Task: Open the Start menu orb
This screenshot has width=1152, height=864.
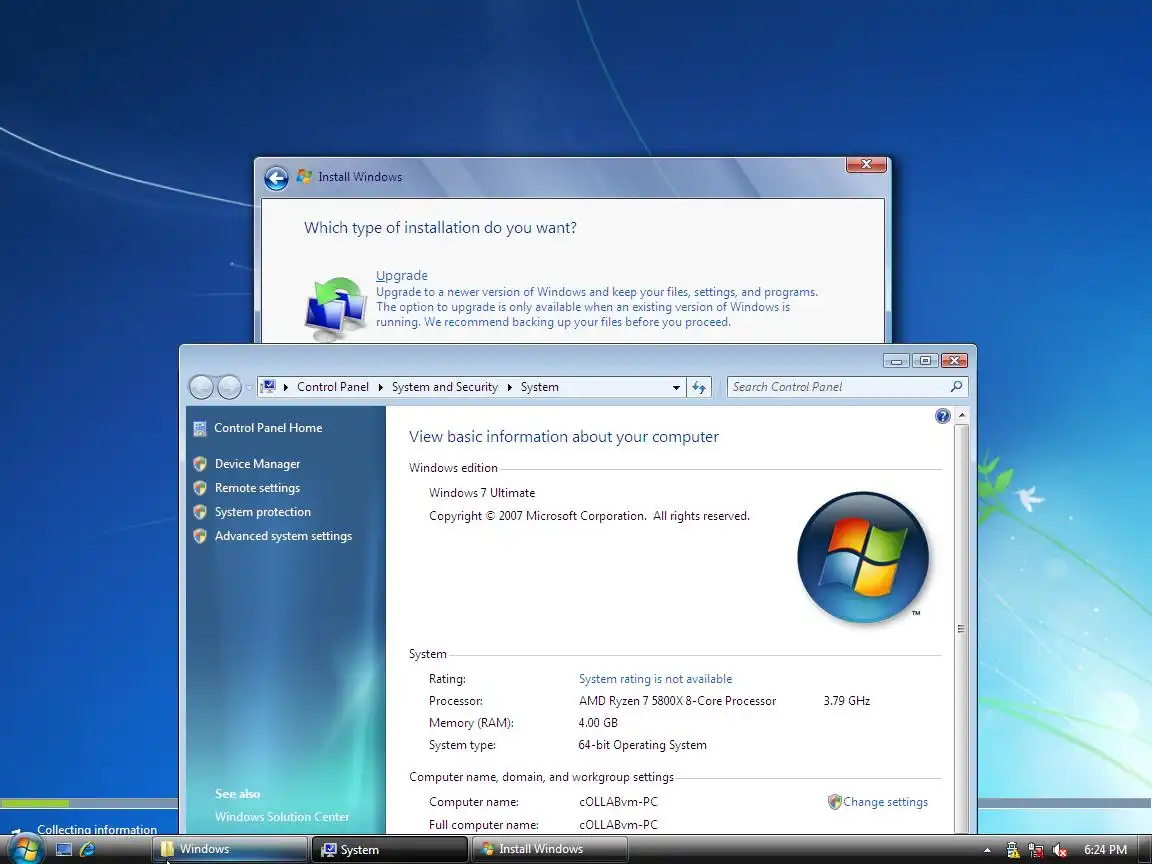Action: 25,849
